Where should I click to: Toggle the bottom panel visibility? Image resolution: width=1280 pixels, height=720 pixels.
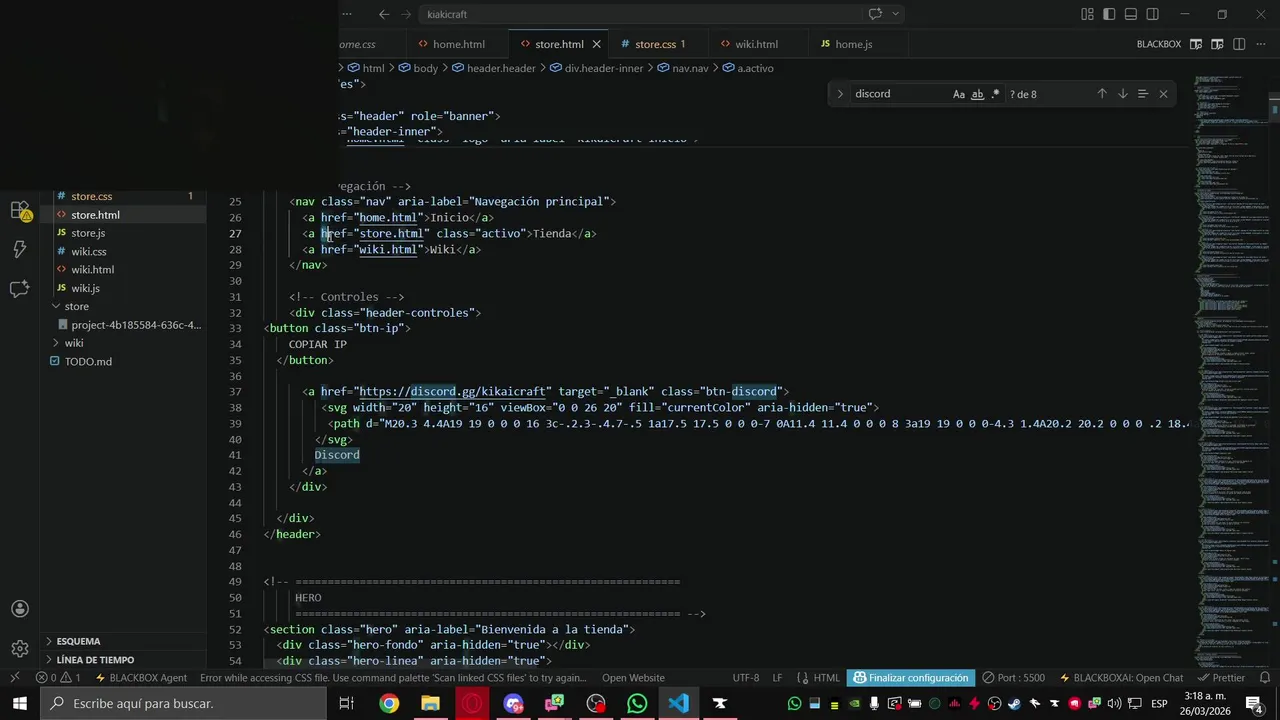1131,14
